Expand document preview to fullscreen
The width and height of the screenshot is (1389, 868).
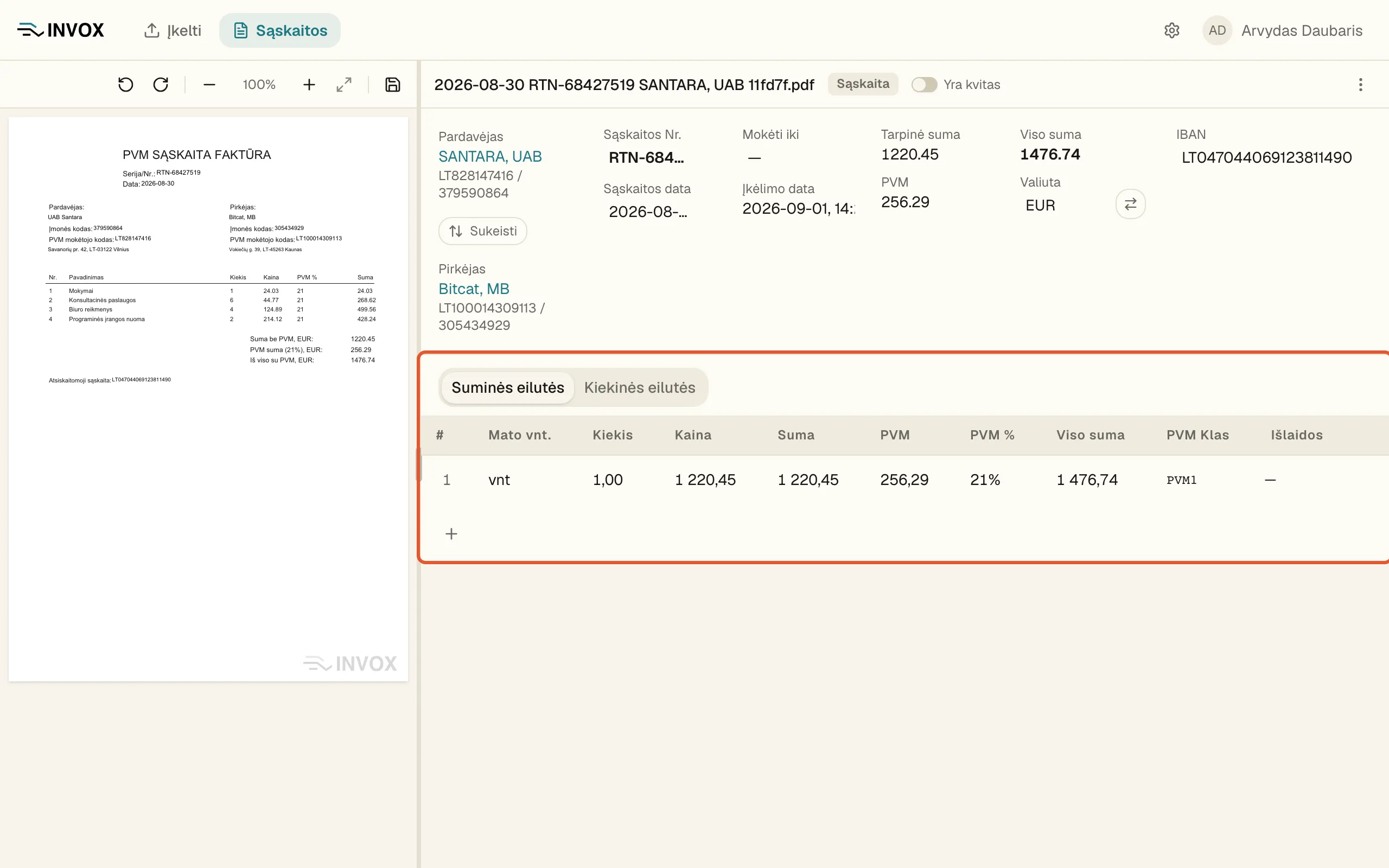pos(344,85)
